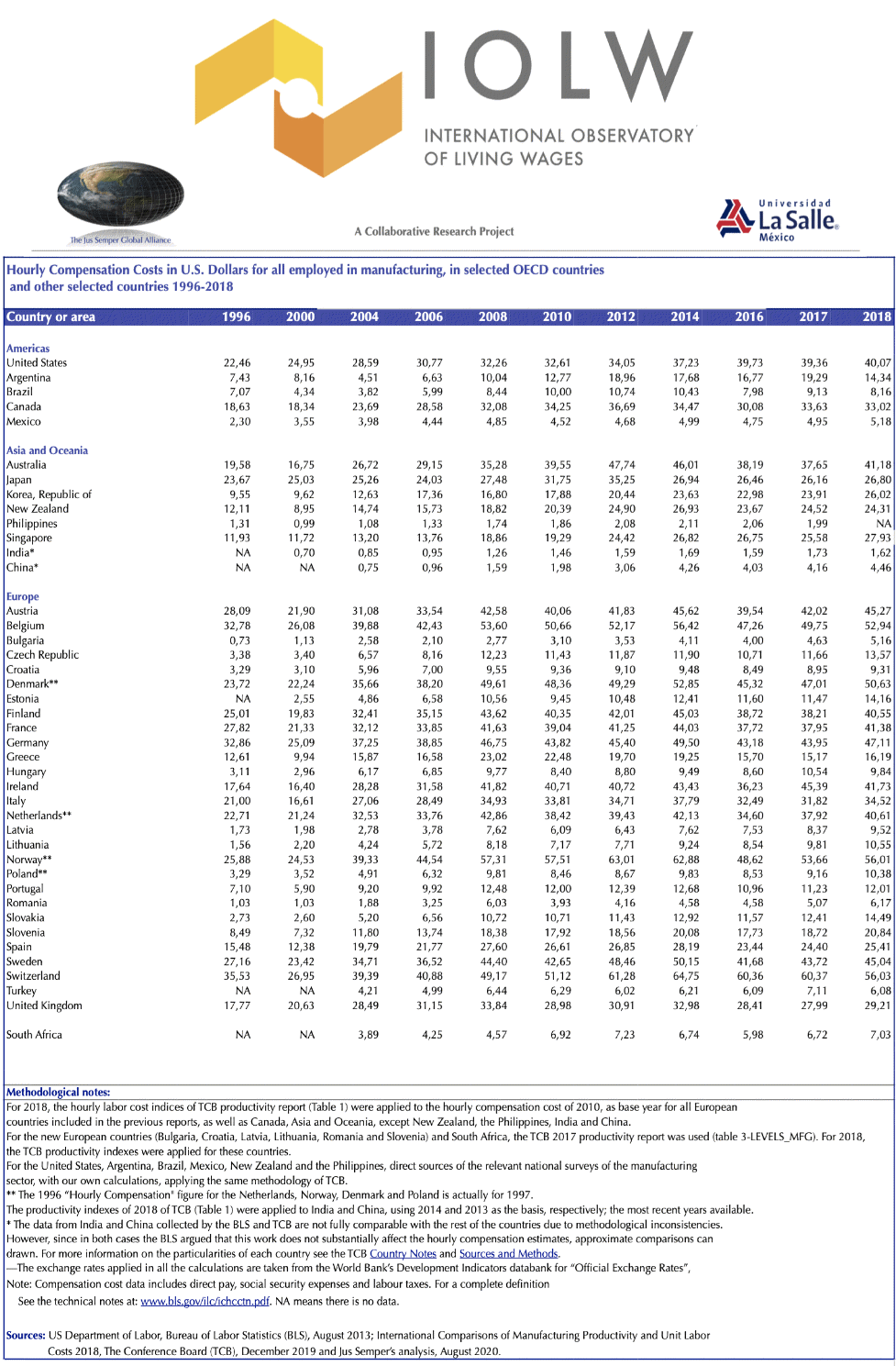Click the Universidad La Salle logo
Viewport: 896px width, 1366px height.
(778, 220)
